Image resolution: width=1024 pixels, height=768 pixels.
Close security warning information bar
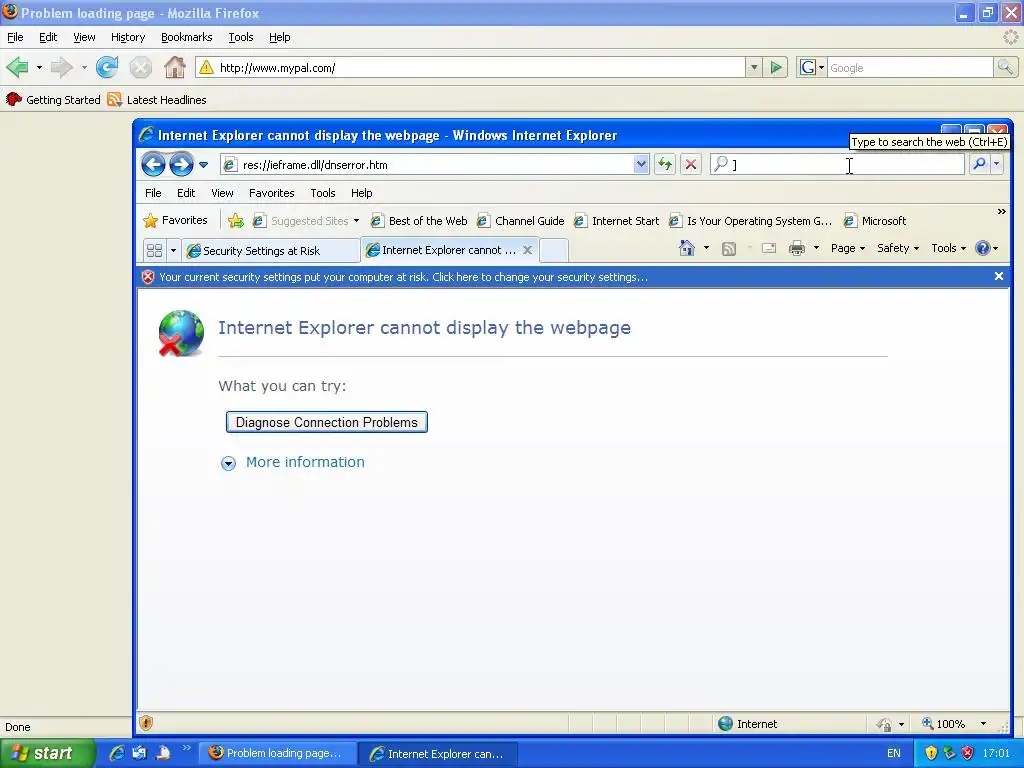tap(999, 276)
